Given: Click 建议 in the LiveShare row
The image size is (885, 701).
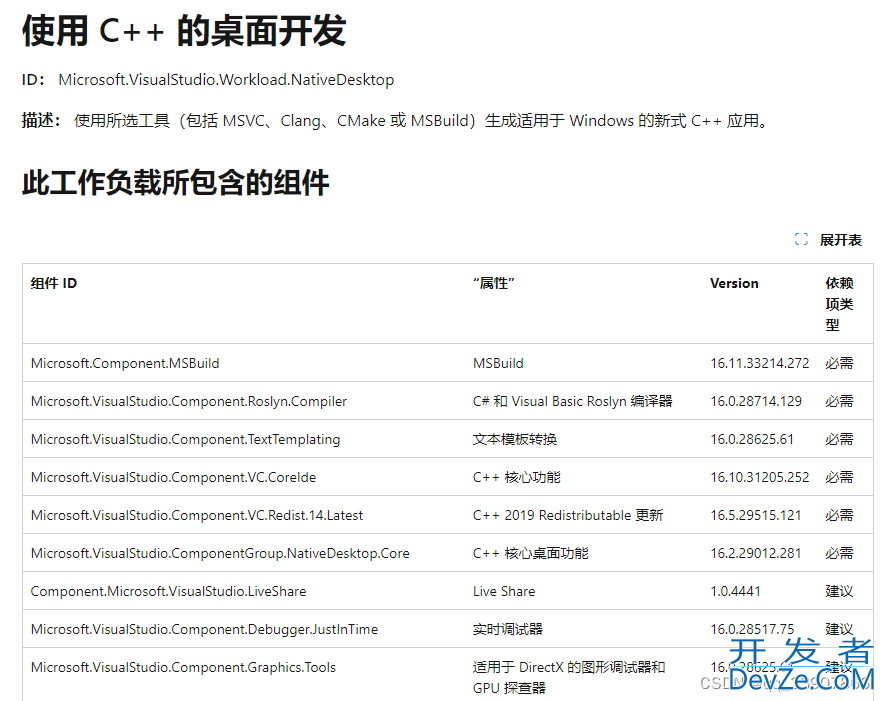Looking at the screenshot, I should click(x=839, y=592).
